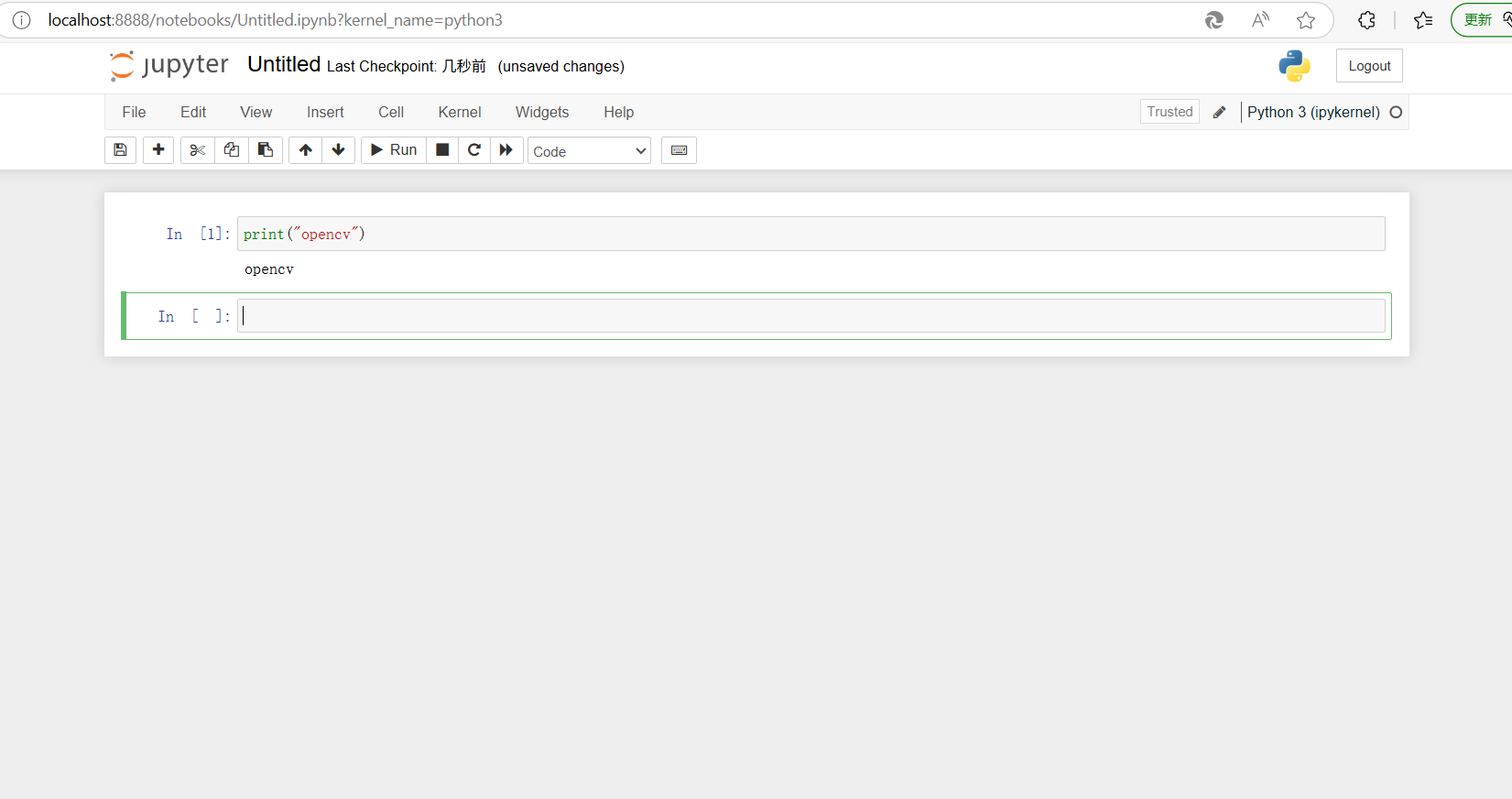Copy selected cells icon
This screenshot has height=799, width=1512.
tap(232, 150)
